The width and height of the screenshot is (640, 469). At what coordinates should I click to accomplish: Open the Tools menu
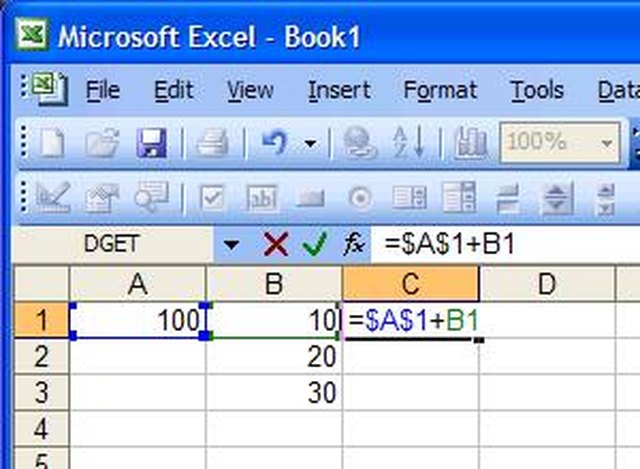(537, 90)
